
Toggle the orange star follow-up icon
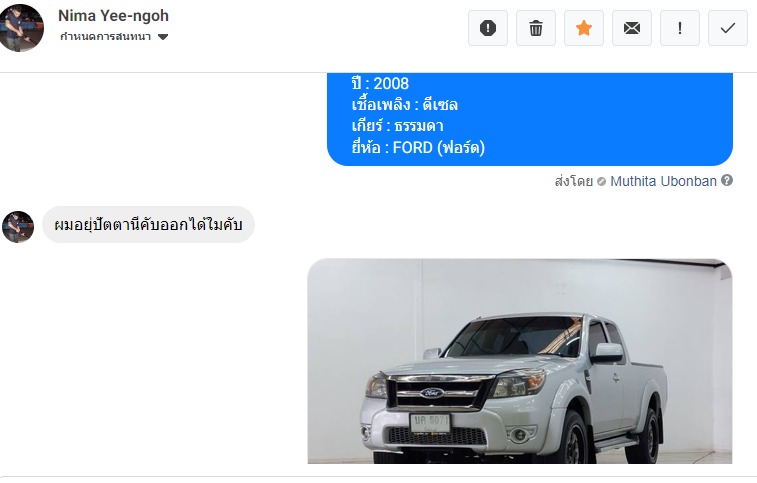point(584,28)
